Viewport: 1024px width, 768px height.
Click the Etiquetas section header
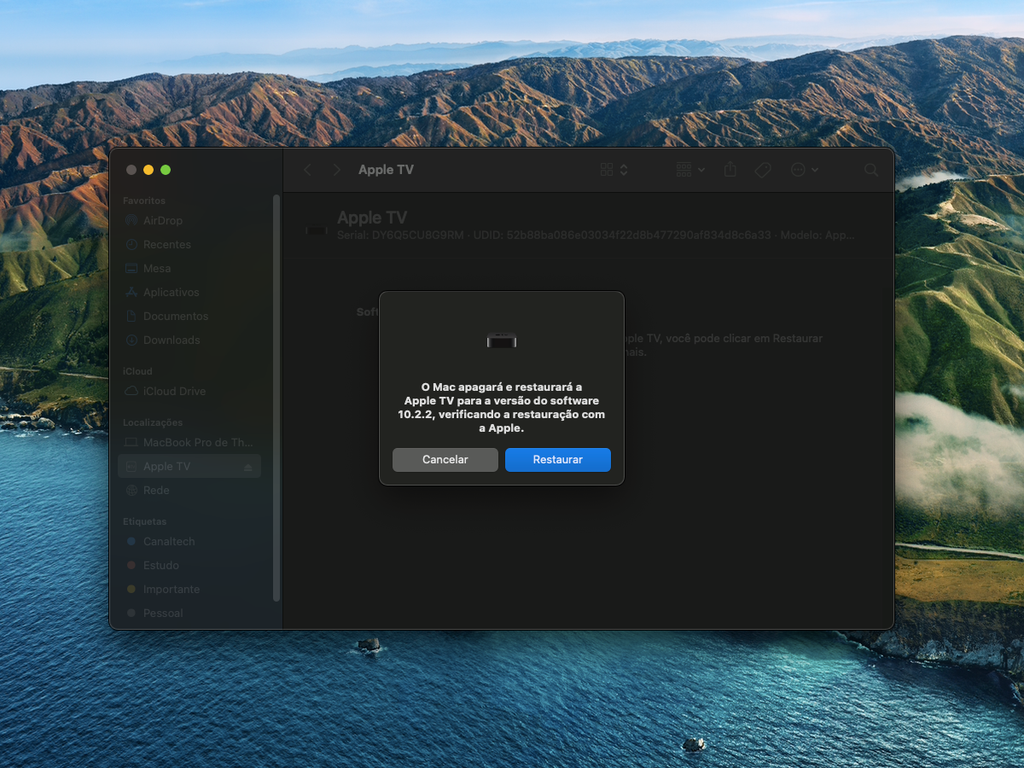[x=144, y=521]
